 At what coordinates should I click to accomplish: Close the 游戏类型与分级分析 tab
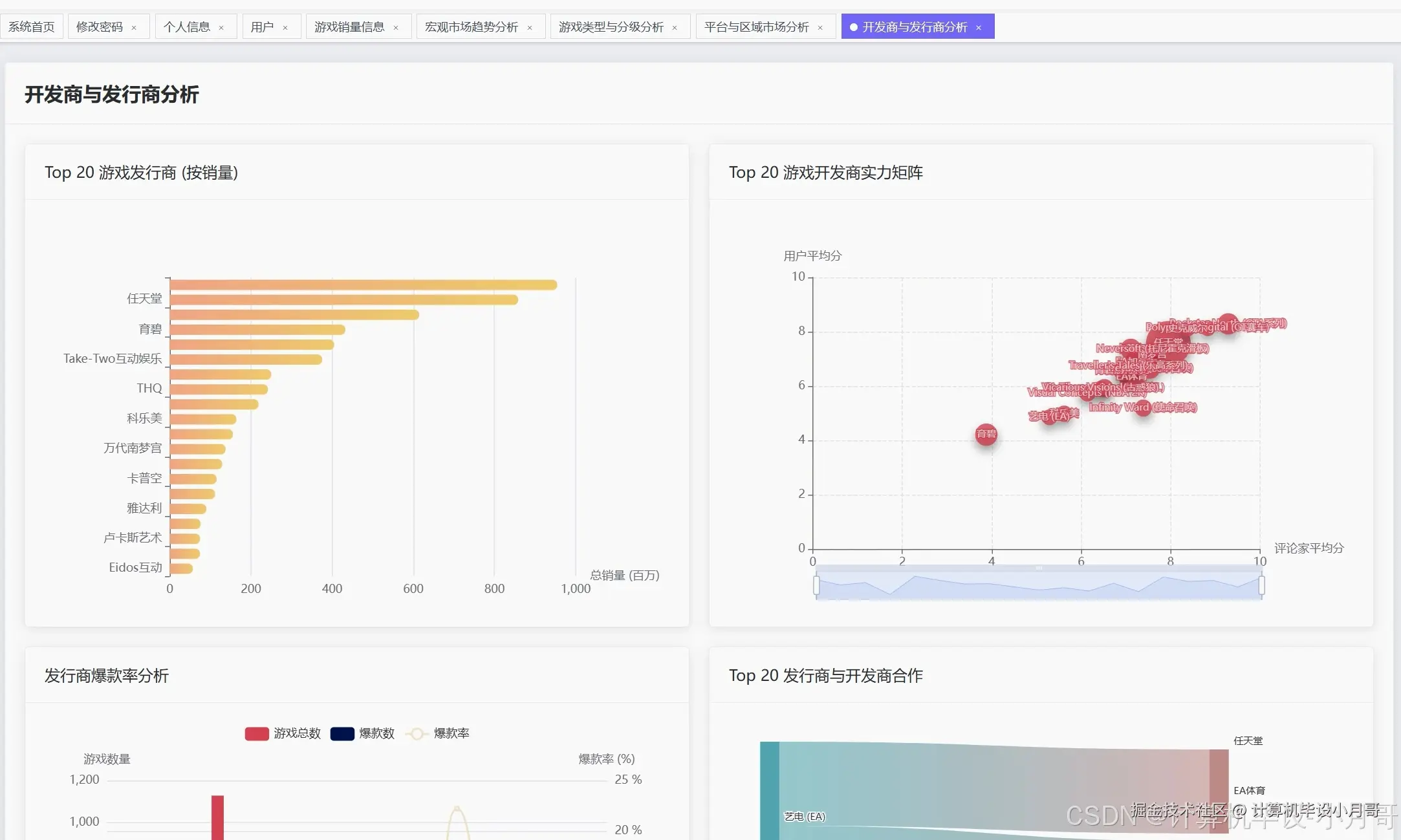pyautogui.click(x=675, y=28)
